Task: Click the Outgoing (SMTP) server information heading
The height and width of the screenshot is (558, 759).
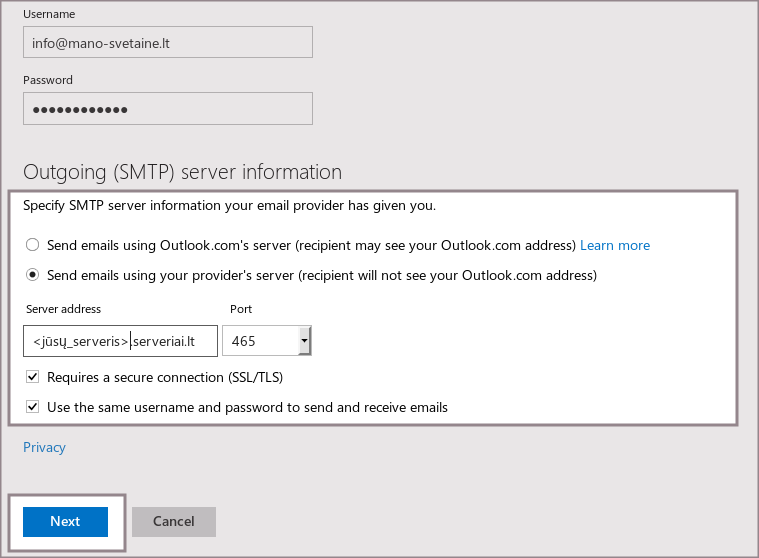Action: (182, 172)
